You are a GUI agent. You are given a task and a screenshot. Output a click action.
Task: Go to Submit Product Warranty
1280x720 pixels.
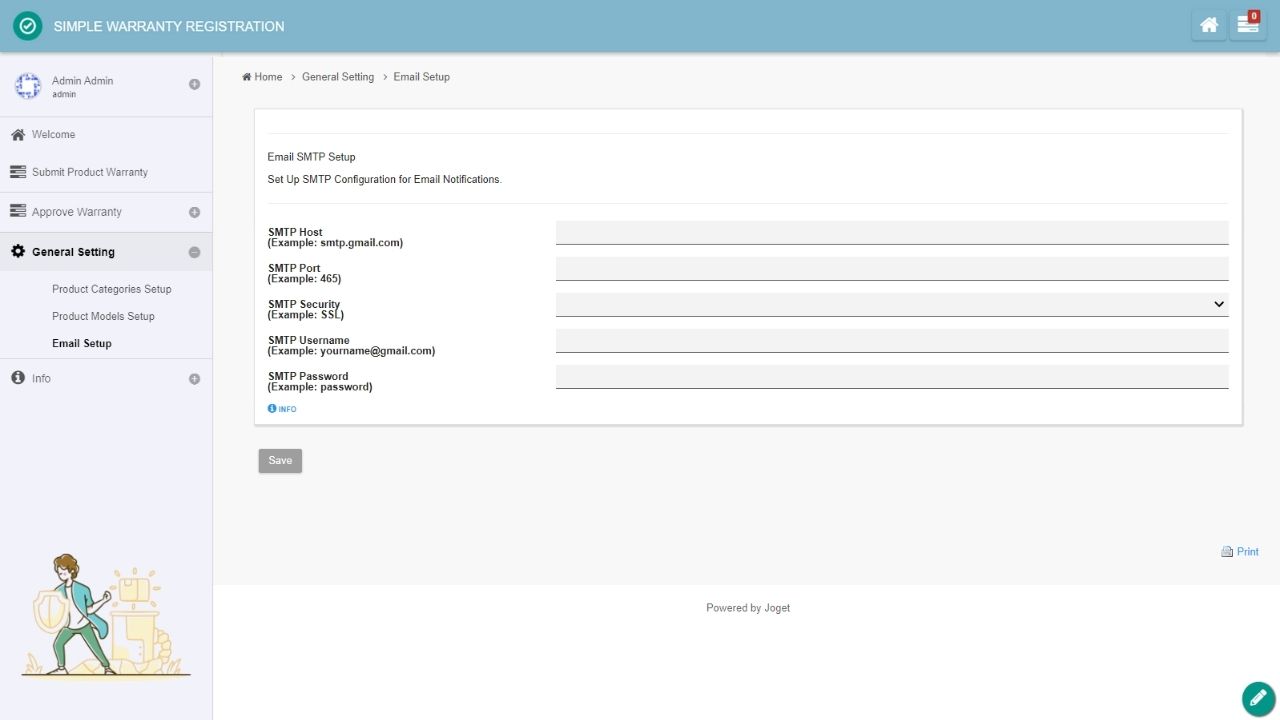click(x=89, y=172)
